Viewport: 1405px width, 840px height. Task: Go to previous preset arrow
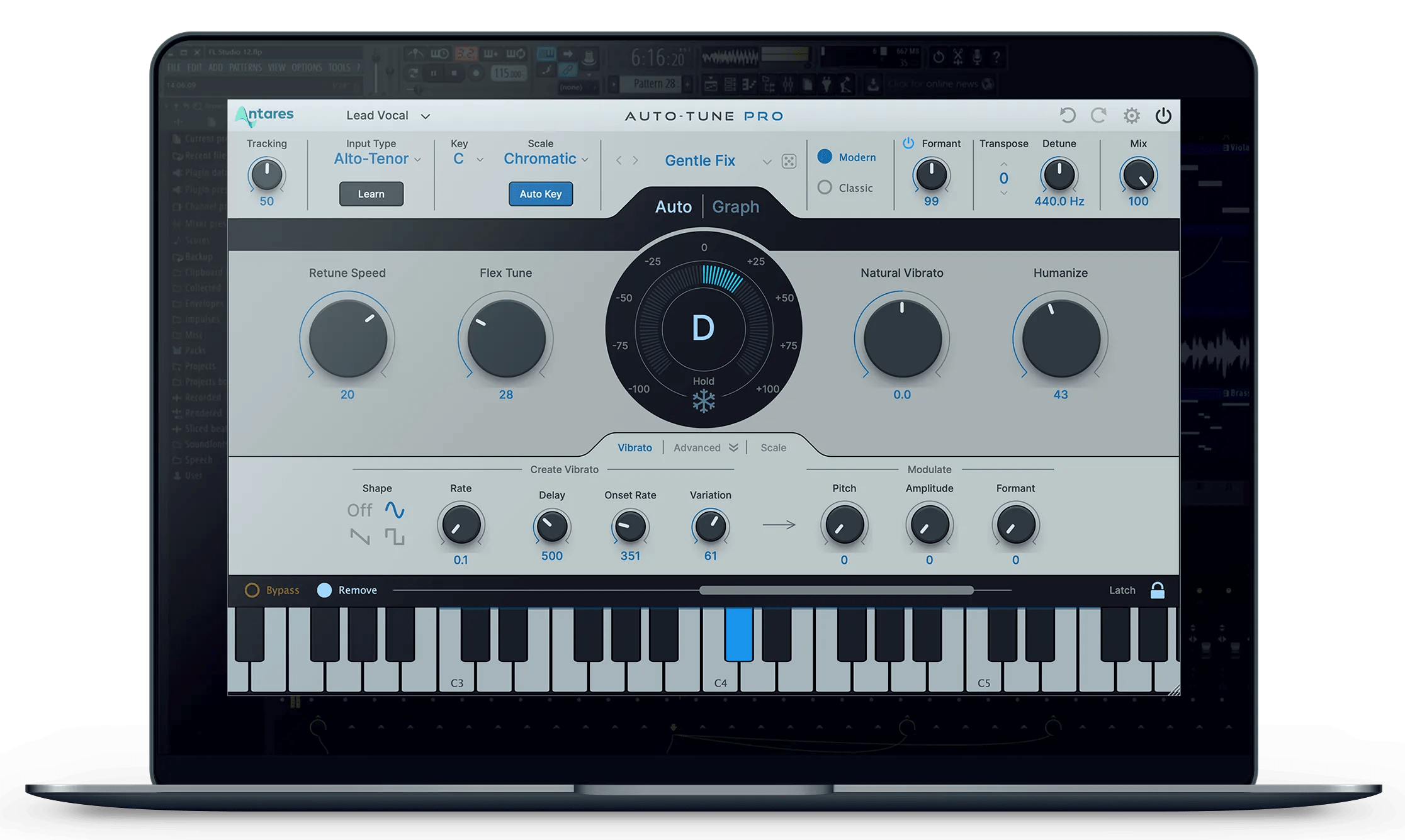pyautogui.click(x=619, y=161)
